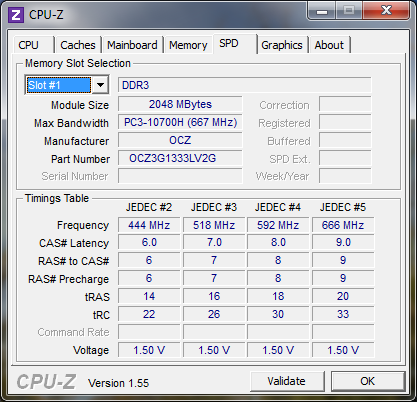This screenshot has width=419, height=404.
Task: Click the OCZ manufacturer field
Action: click(180, 140)
